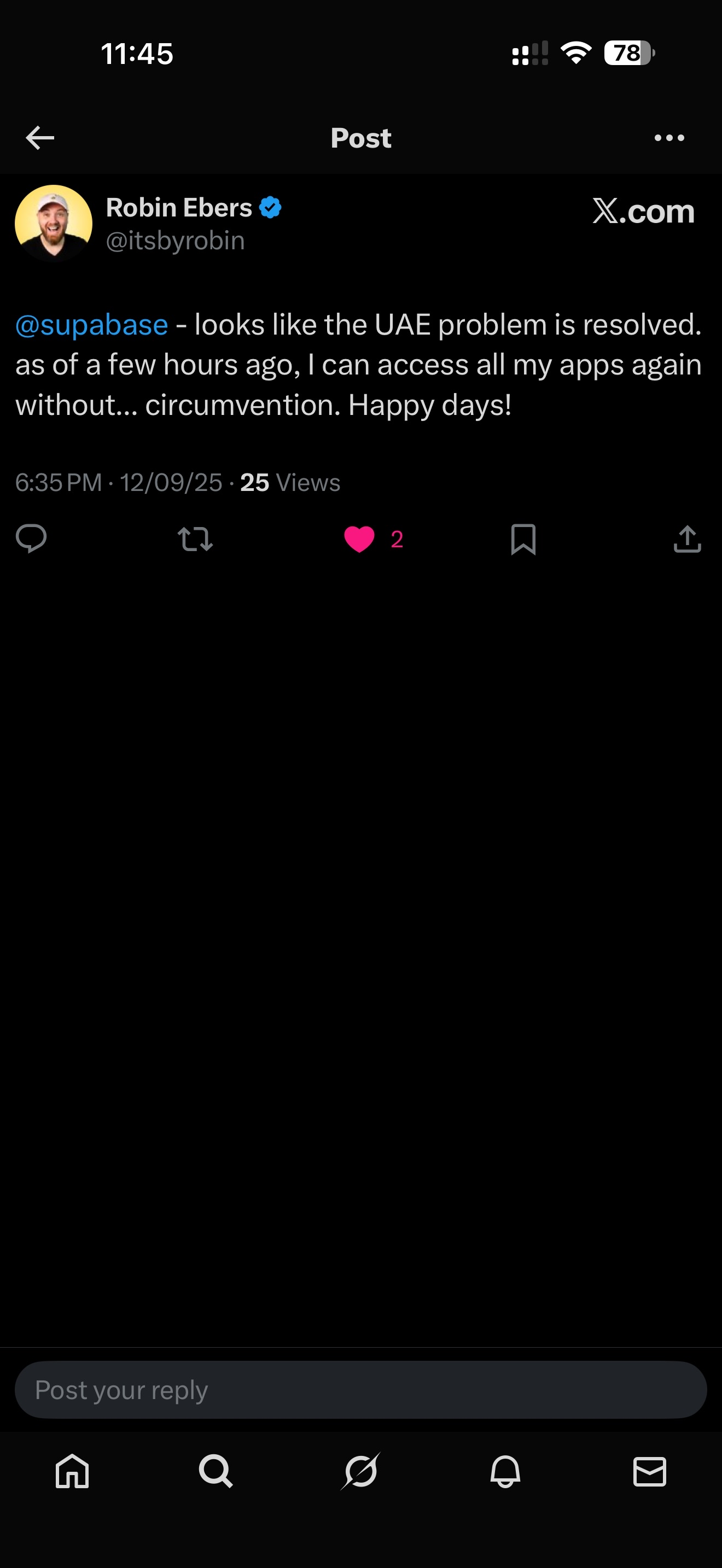
Task: Open Robin Ebers profile picture
Action: click(54, 224)
